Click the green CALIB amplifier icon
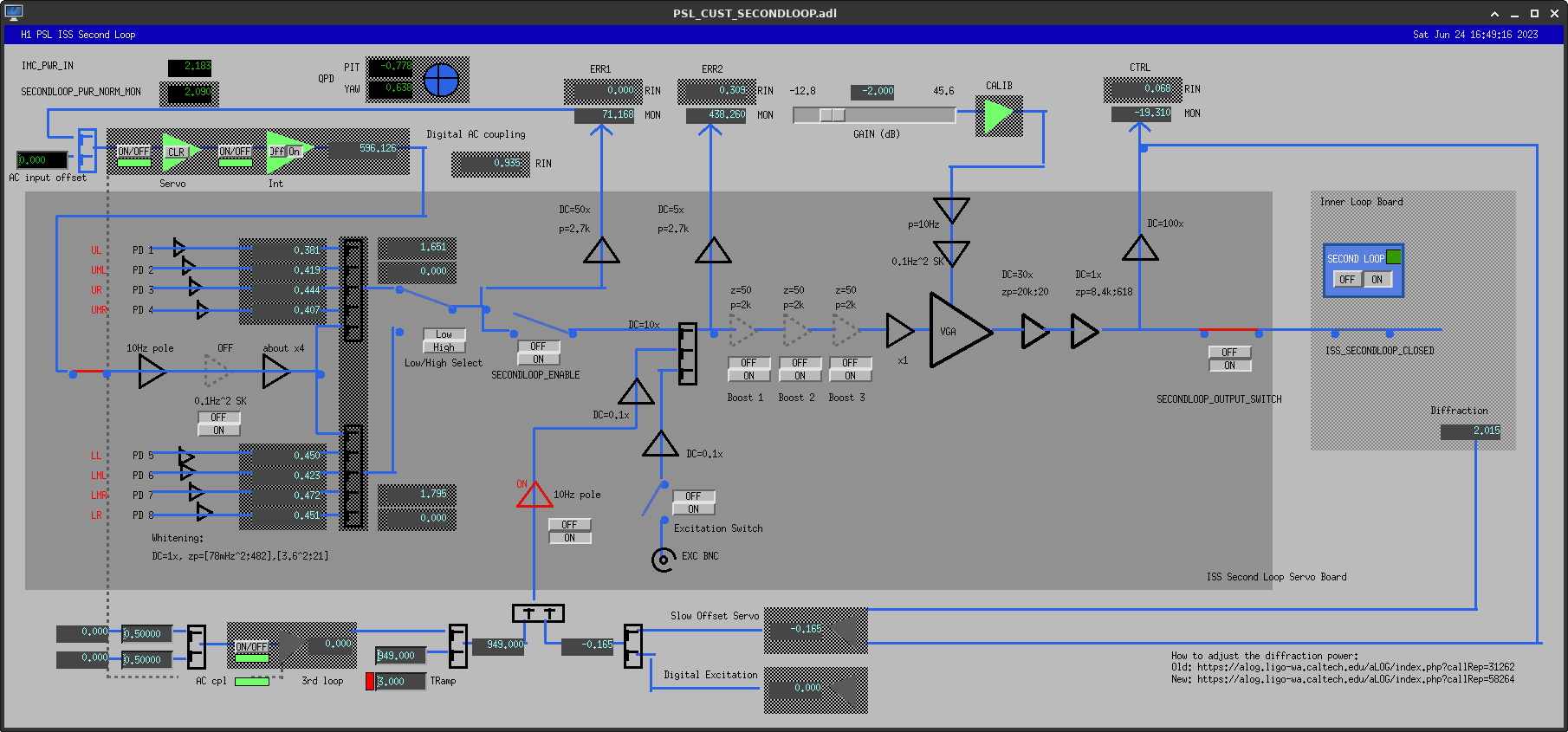Screen dimensions: 1568x732 998,115
